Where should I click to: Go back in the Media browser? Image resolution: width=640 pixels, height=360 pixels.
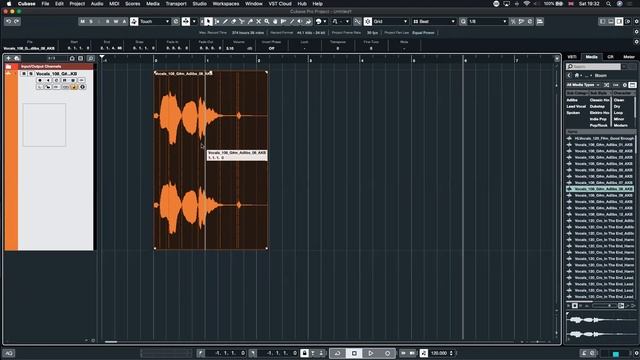(x=569, y=76)
